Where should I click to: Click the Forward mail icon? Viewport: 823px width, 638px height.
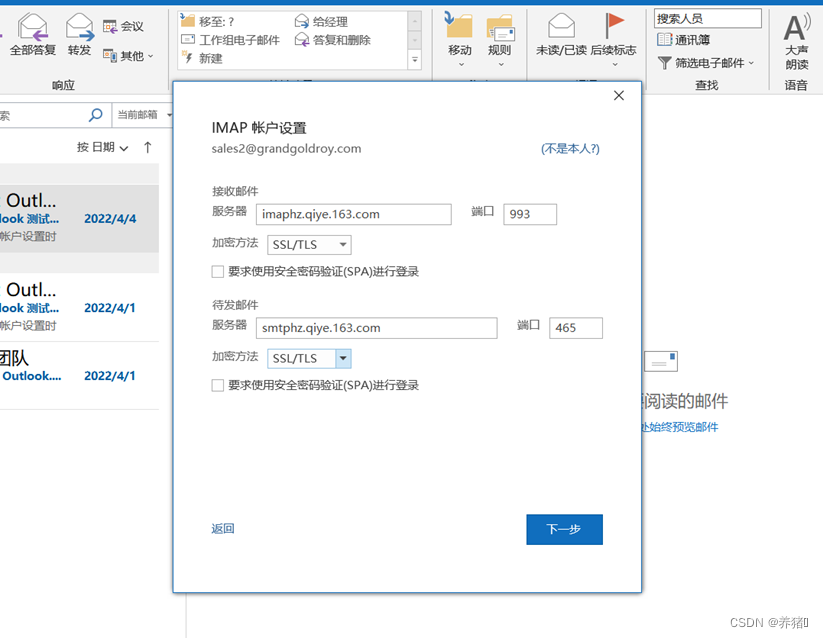point(79,27)
